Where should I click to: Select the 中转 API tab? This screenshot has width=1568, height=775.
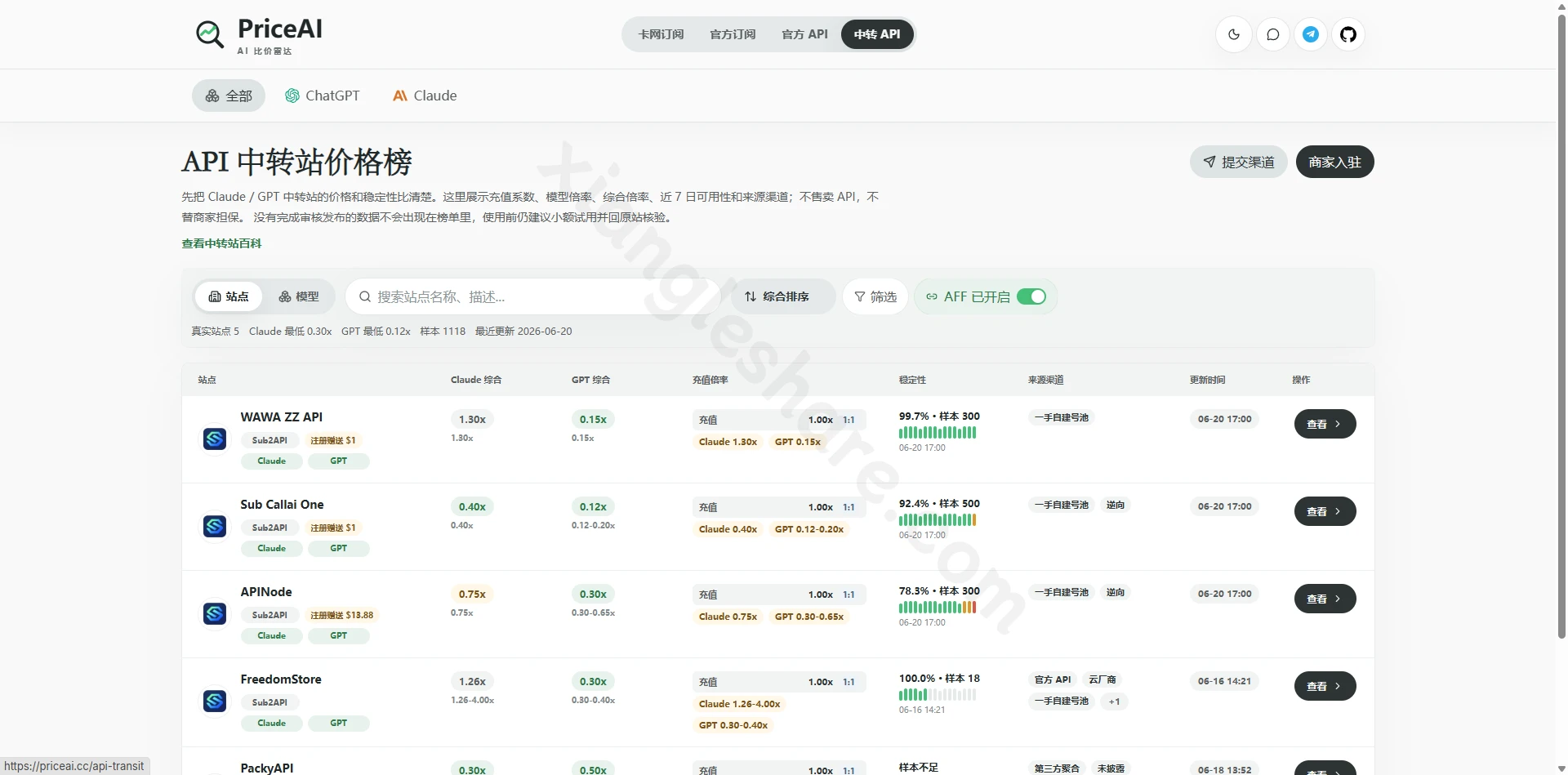tap(877, 34)
